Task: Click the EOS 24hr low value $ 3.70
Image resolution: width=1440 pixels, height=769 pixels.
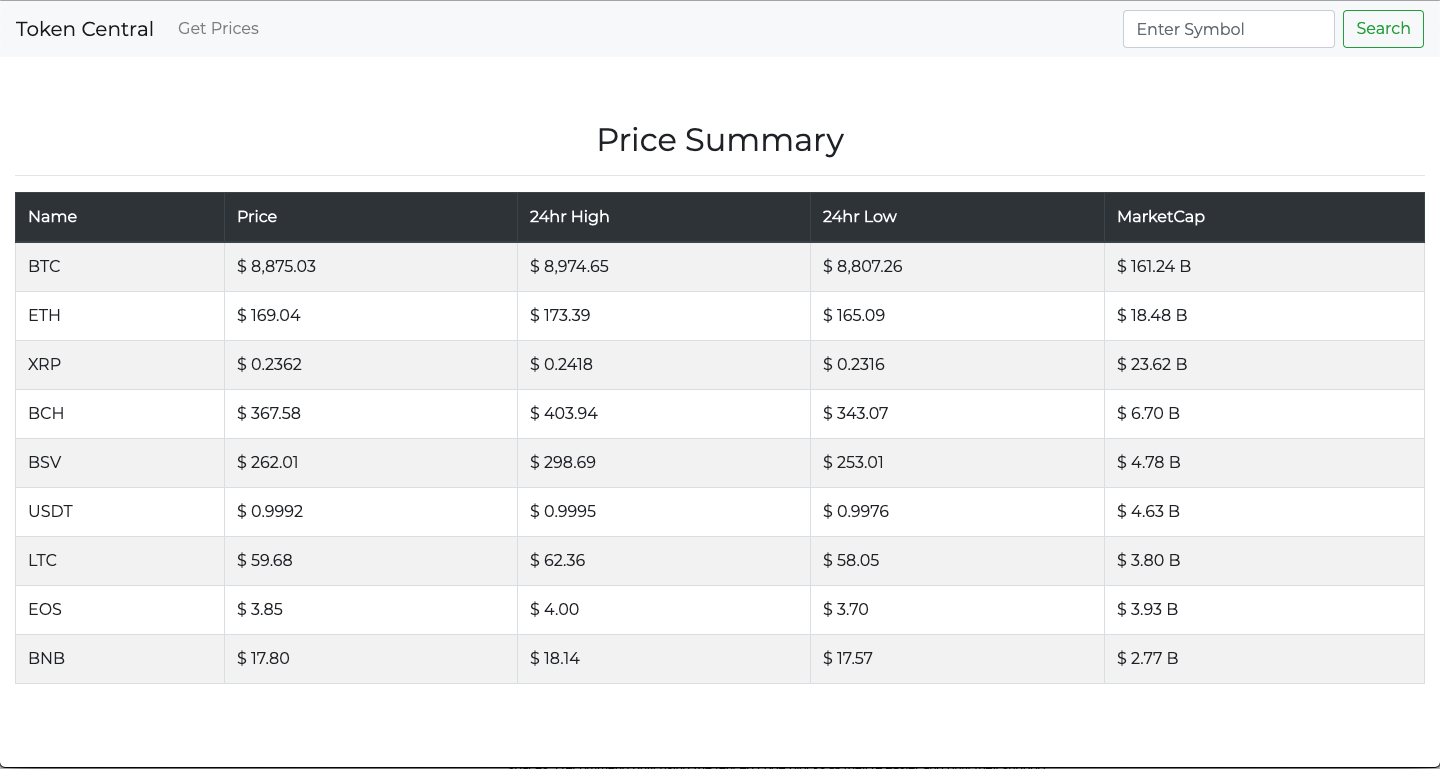Action: tap(845, 610)
